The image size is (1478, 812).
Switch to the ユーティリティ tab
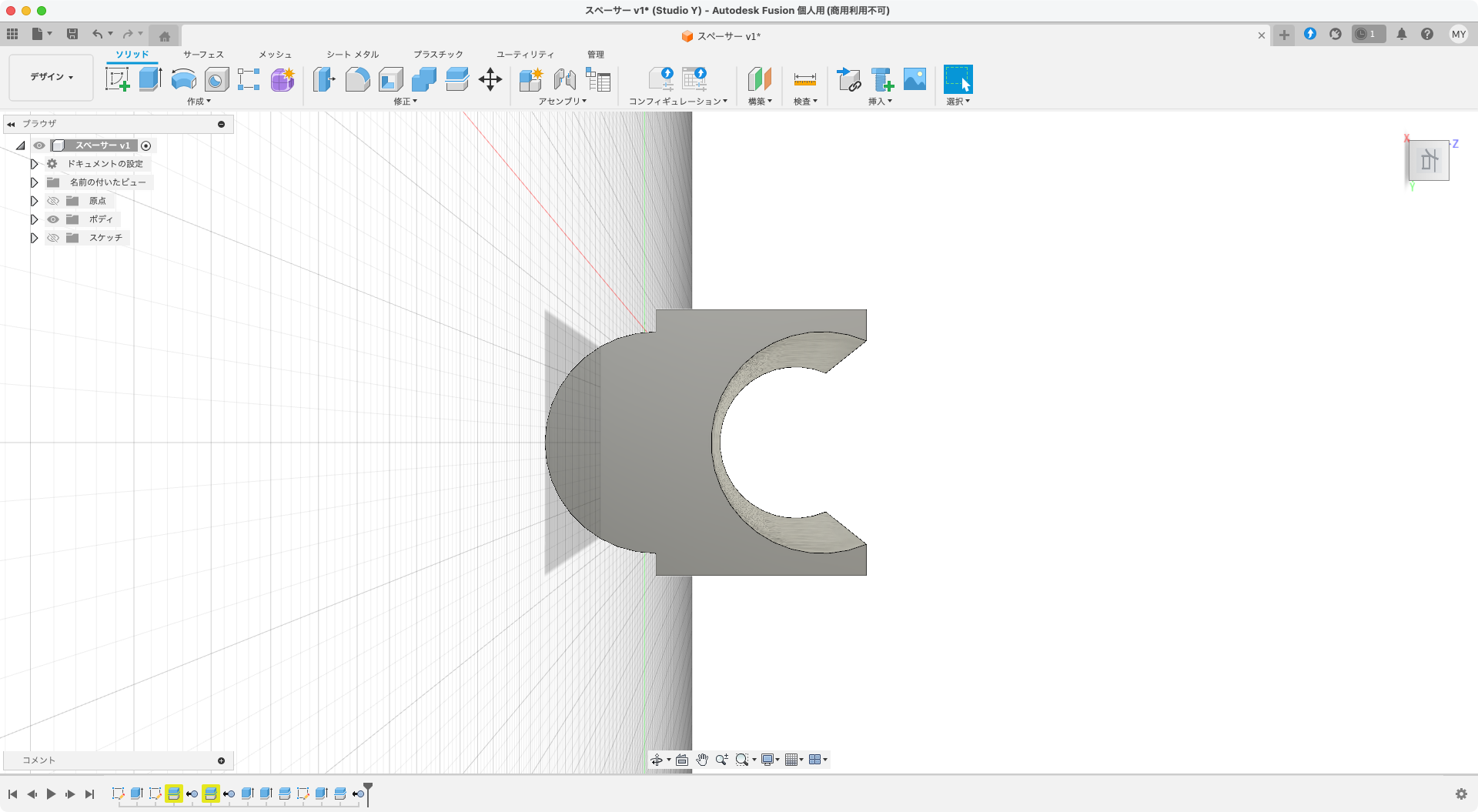pos(525,55)
